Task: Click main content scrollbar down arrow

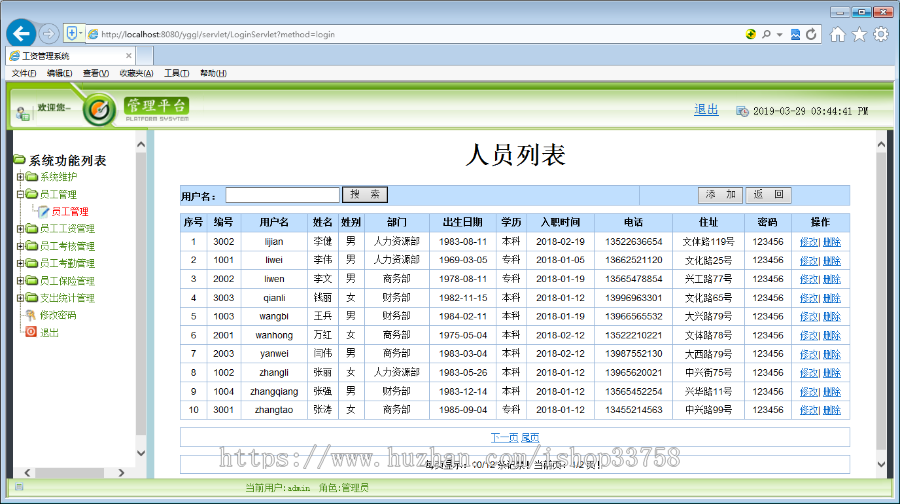Action: [x=882, y=464]
